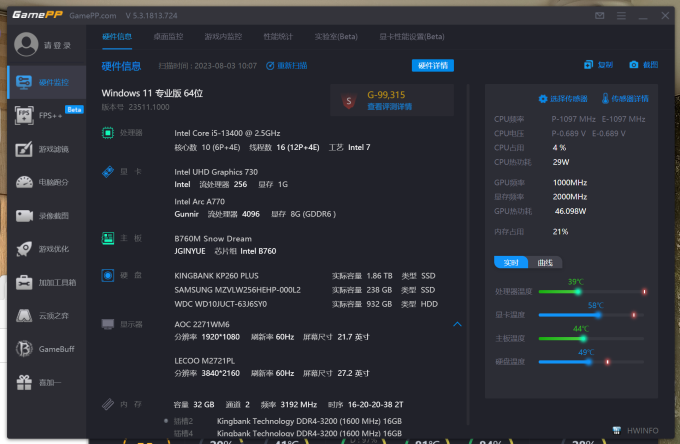Open the 喜加一 gift box sidebar item
The width and height of the screenshot is (680, 444).
point(47,382)
